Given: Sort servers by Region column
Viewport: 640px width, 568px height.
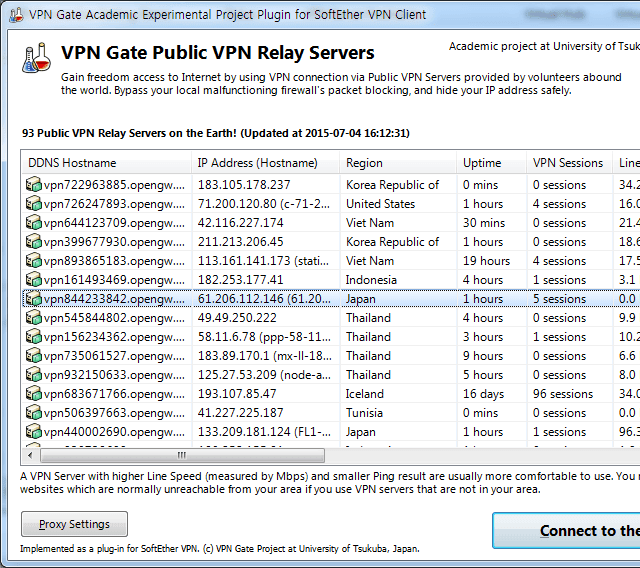Looking at the screenshot, I should coord(398,163).
